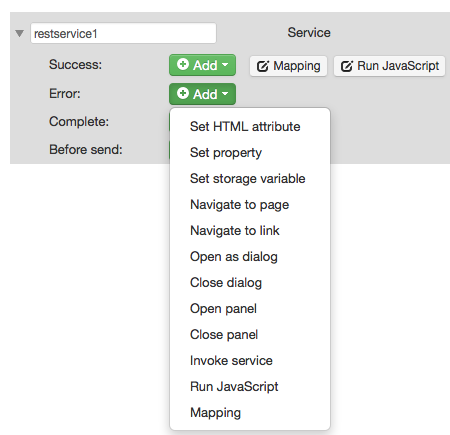Click the edit icon on the Mapping button

263,66
